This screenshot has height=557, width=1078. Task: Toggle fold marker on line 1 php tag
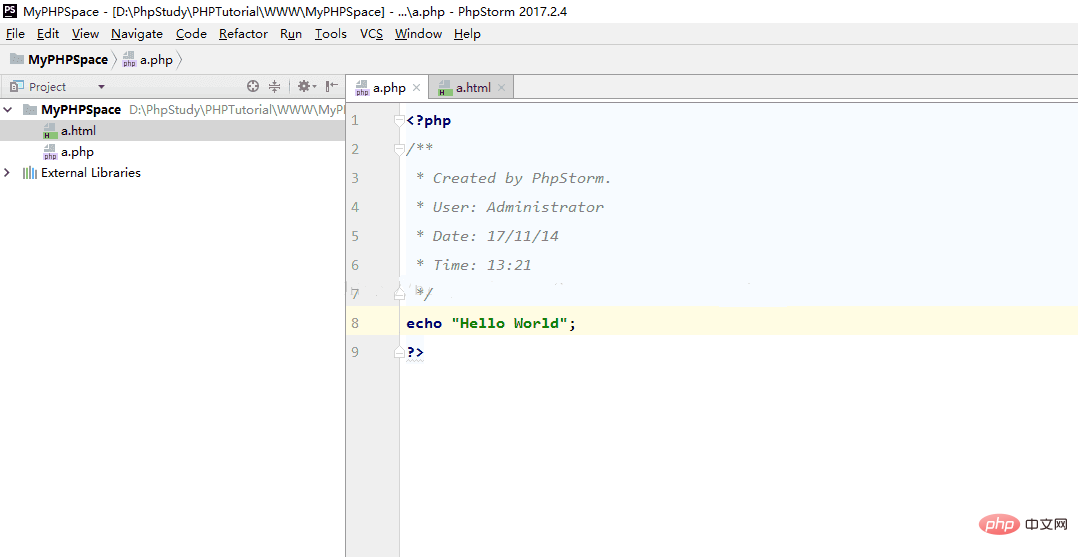400,121
